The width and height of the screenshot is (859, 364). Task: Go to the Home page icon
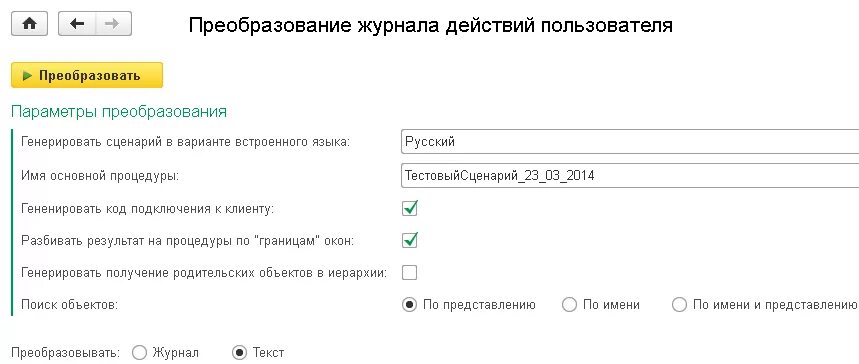pos(29,24)
